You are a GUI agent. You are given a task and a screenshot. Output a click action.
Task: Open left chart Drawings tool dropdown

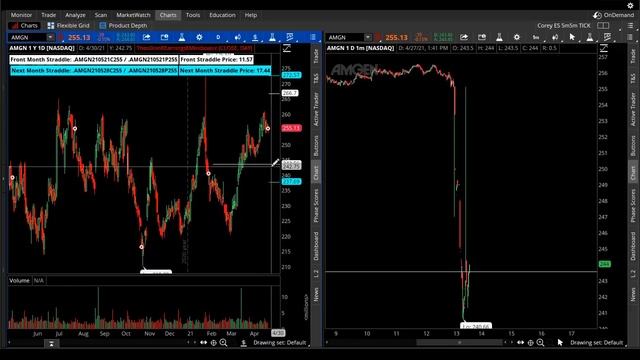point(255,37)
